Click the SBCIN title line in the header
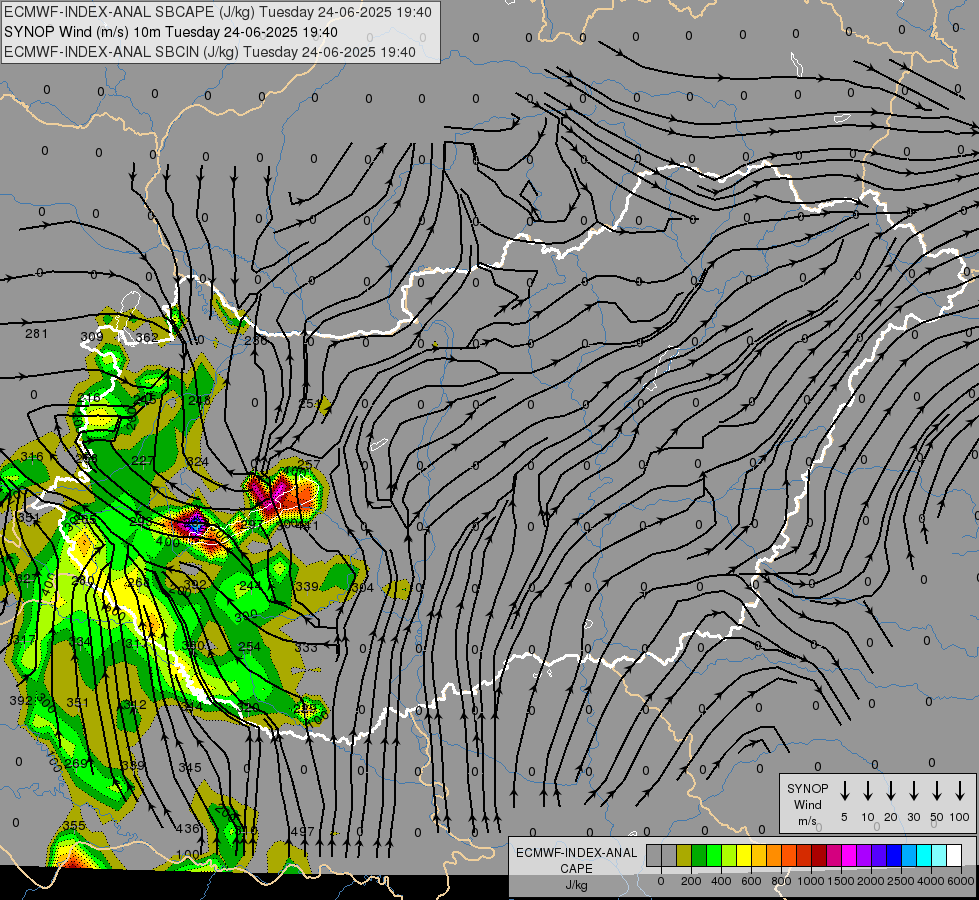This screenshot has height=900, width=979. (x=210, y=52)
